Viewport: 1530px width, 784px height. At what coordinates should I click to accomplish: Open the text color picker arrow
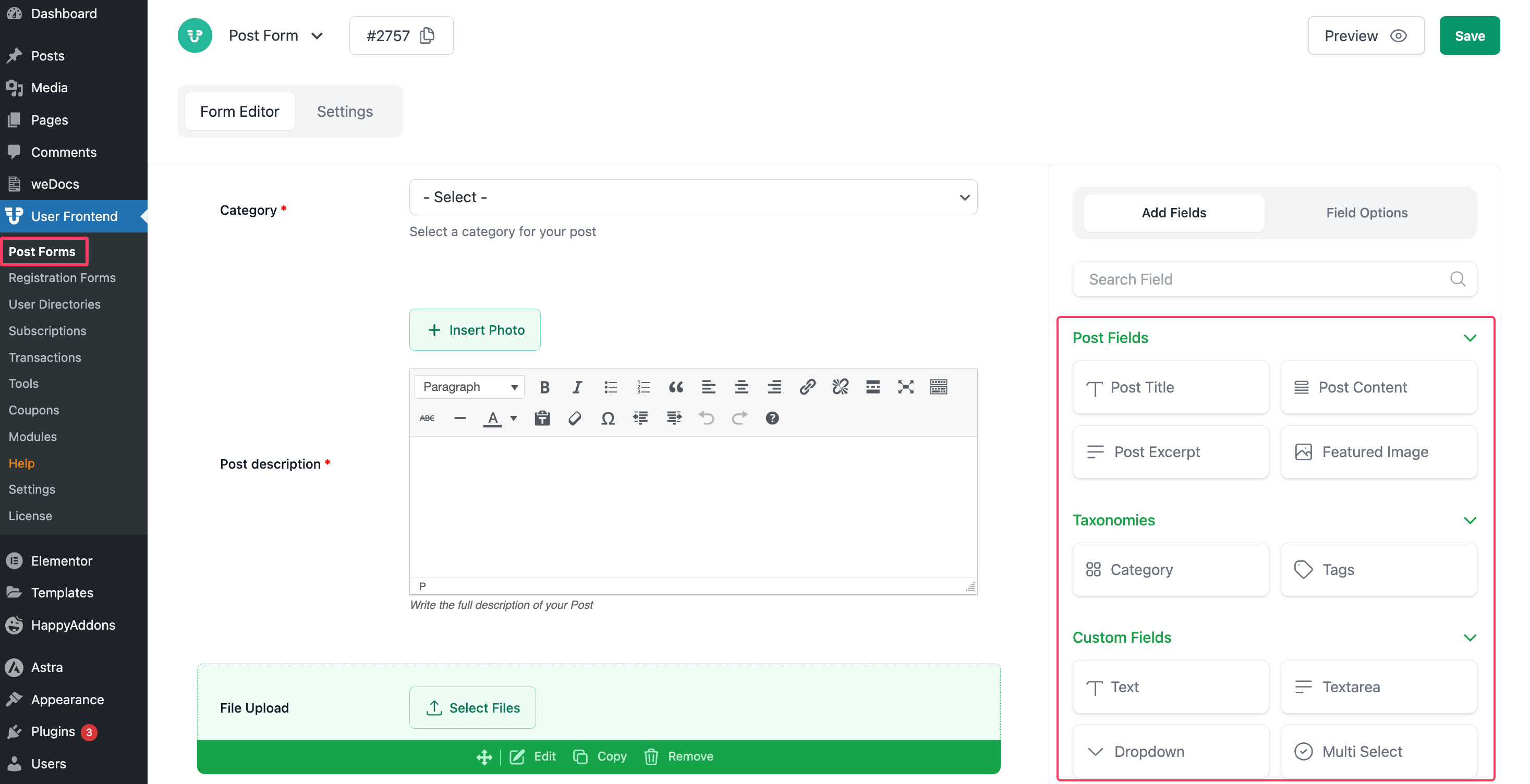514,418
